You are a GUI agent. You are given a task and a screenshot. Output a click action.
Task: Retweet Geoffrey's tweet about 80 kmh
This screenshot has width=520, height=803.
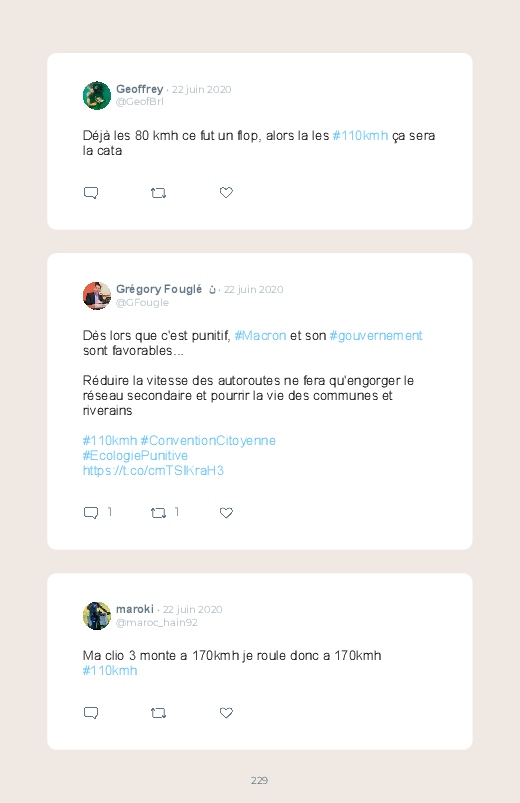tap(158, 193)
